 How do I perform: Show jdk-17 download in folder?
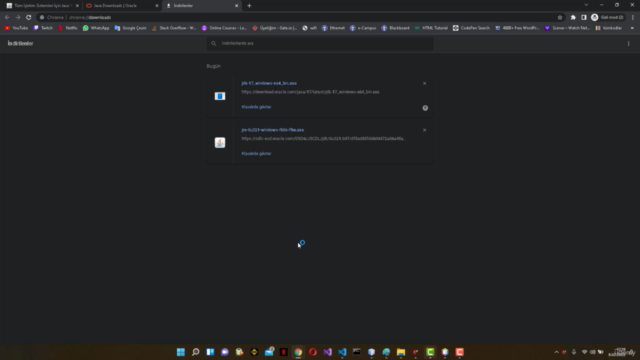pos(256,107)
